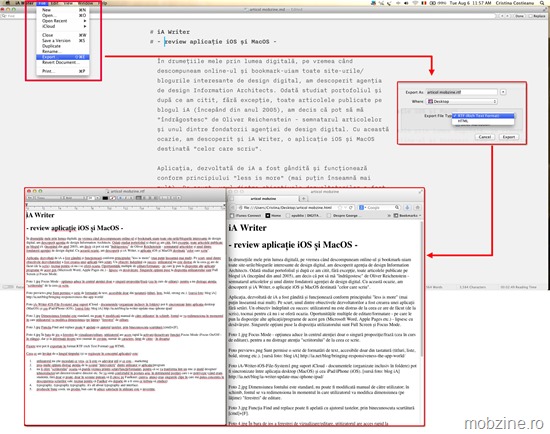Click the browser address bar file URL
This screenshot has width=550, height=434.
pyautogui.click(x=288, y=207)
